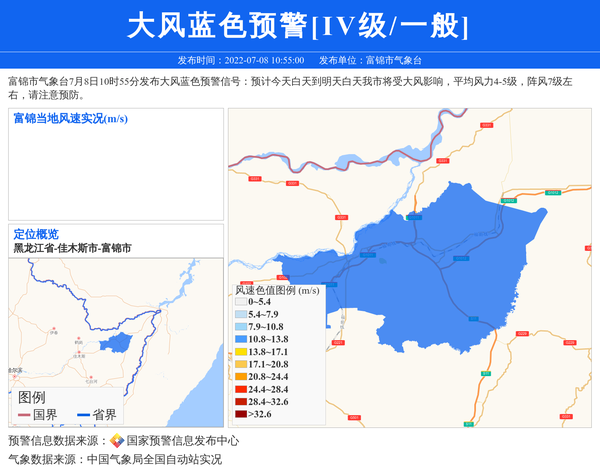Click the small blue Fujin region on overview map
This screenshot has height=471, width=600.
tap(117, 343)
